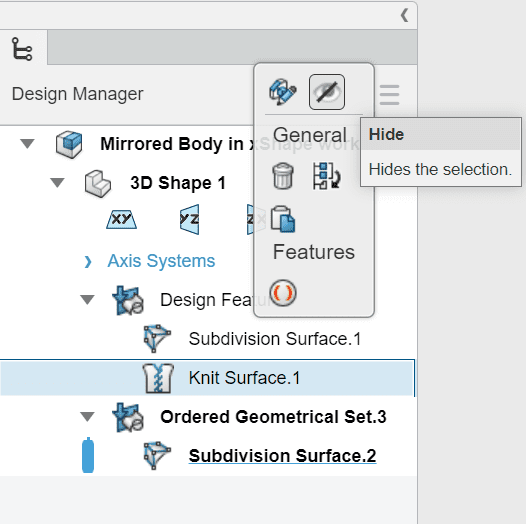Collapse the side panel with the chevron
Screen dimensions: 526x524
click(405, 15)
